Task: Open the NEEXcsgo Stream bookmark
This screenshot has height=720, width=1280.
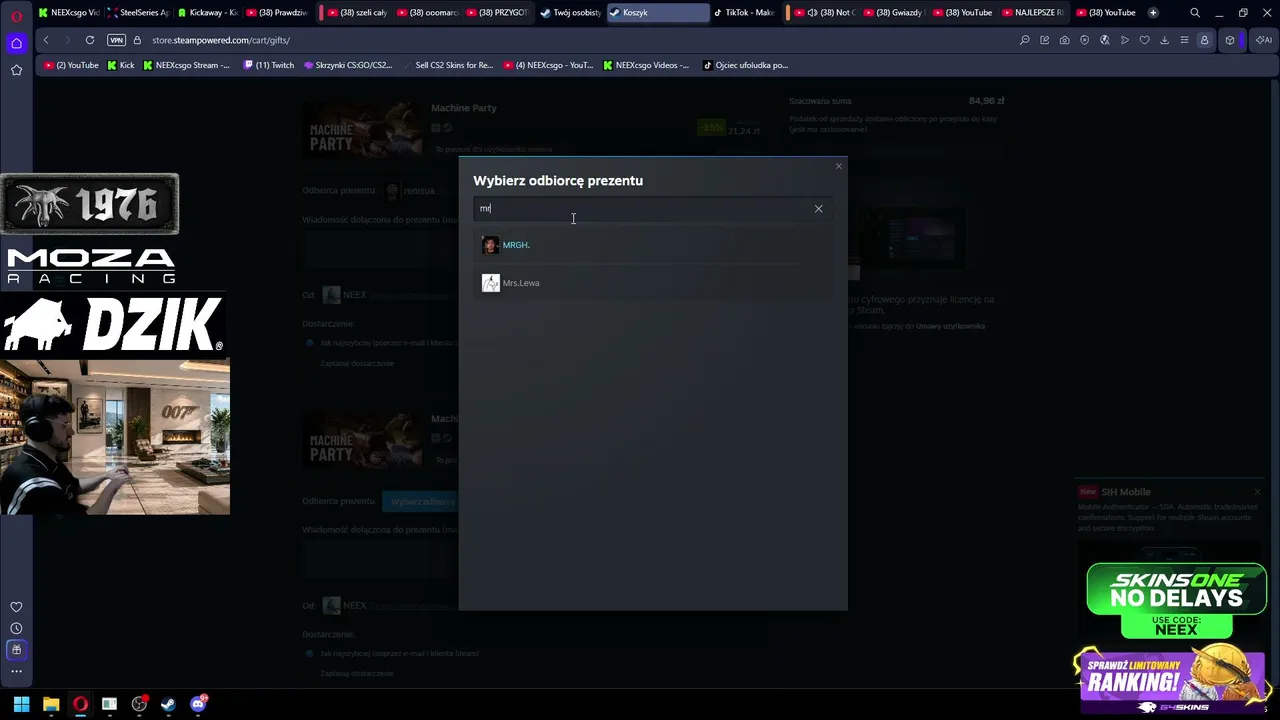Action: click(187, 65)
